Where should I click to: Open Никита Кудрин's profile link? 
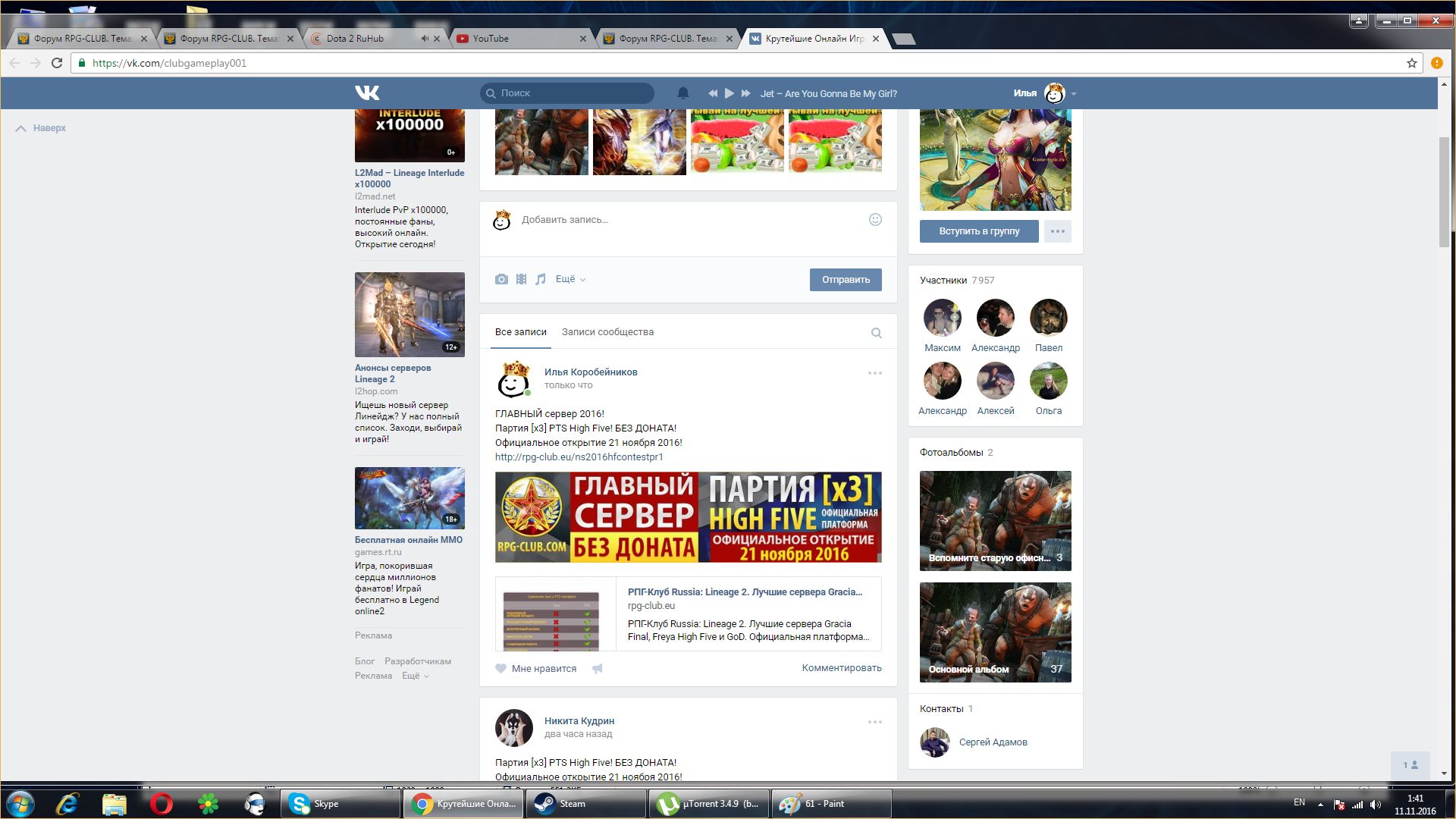pyautogui.click(x=579, y=720)
